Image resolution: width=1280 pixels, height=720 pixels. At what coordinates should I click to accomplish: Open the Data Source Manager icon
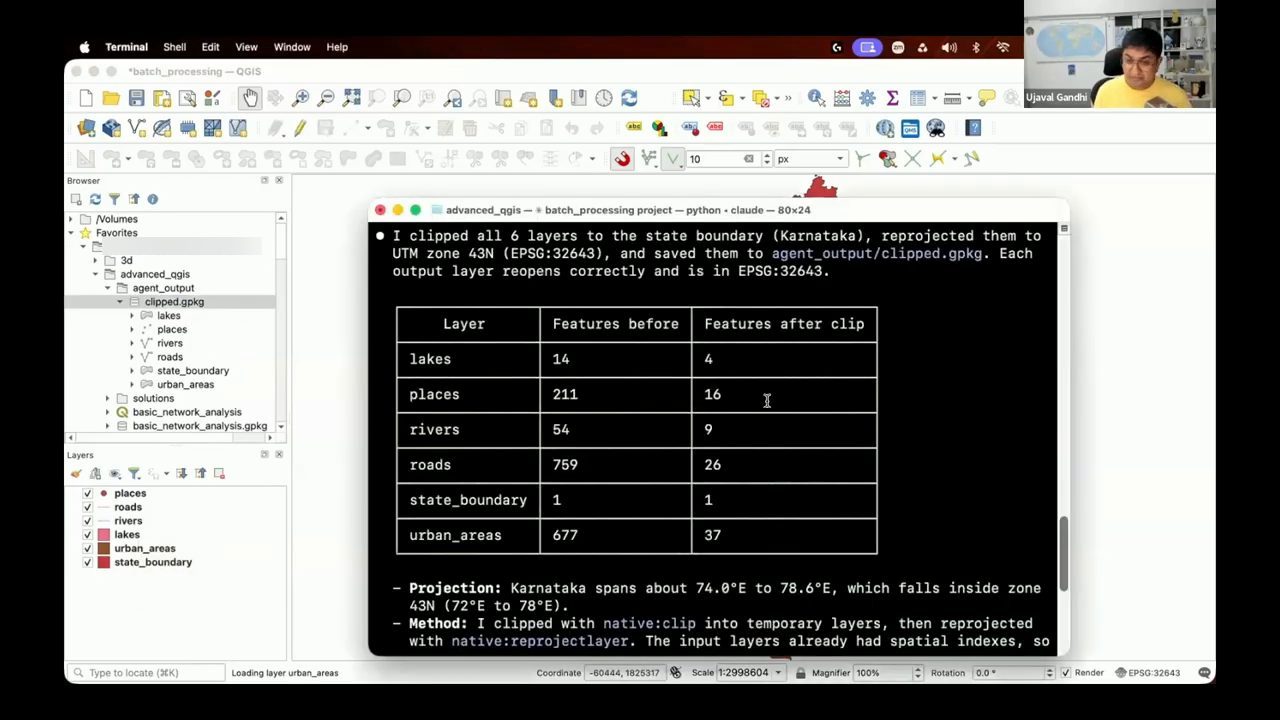[86, 128]
